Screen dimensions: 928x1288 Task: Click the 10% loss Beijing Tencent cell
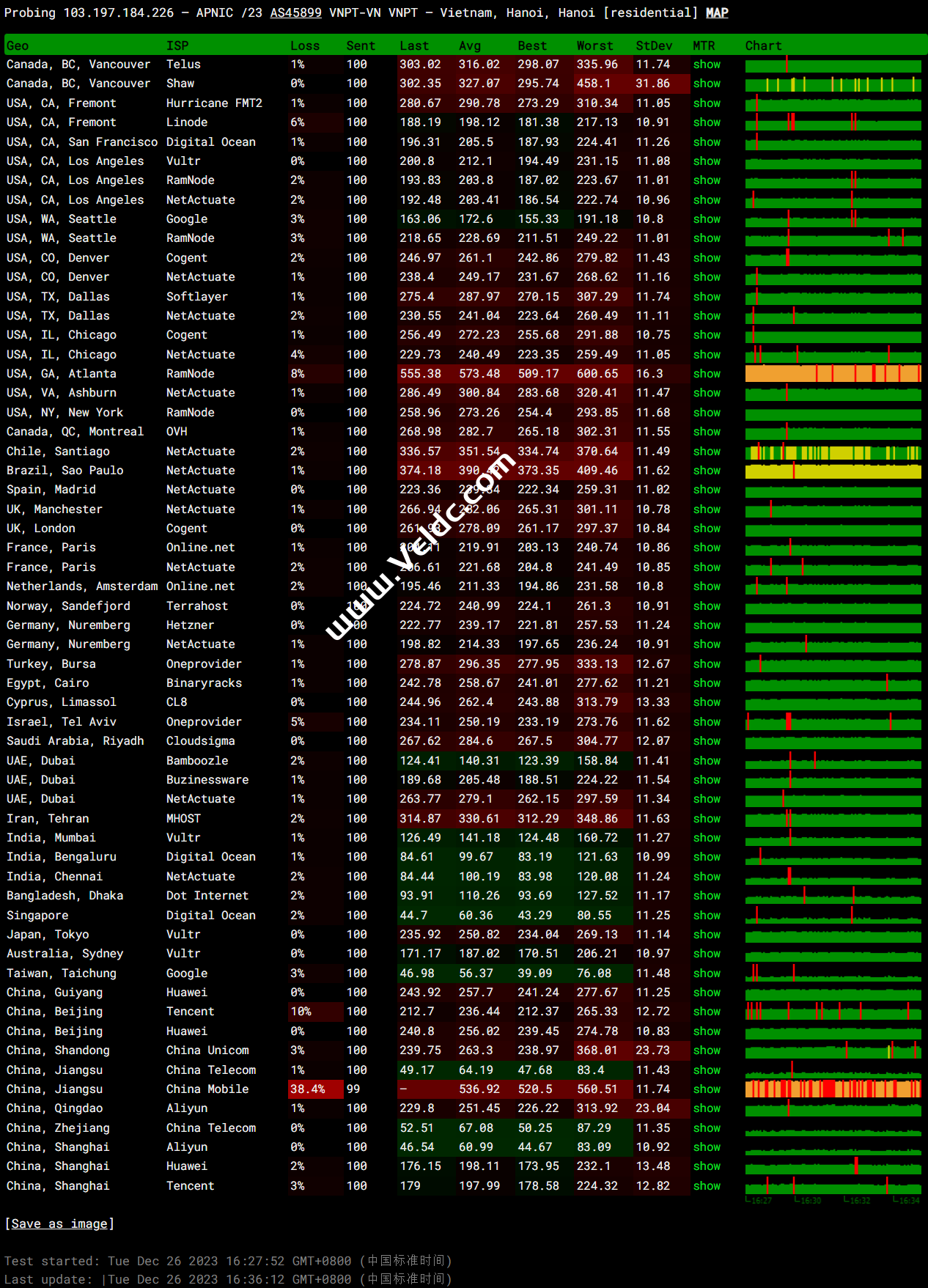316,1012
